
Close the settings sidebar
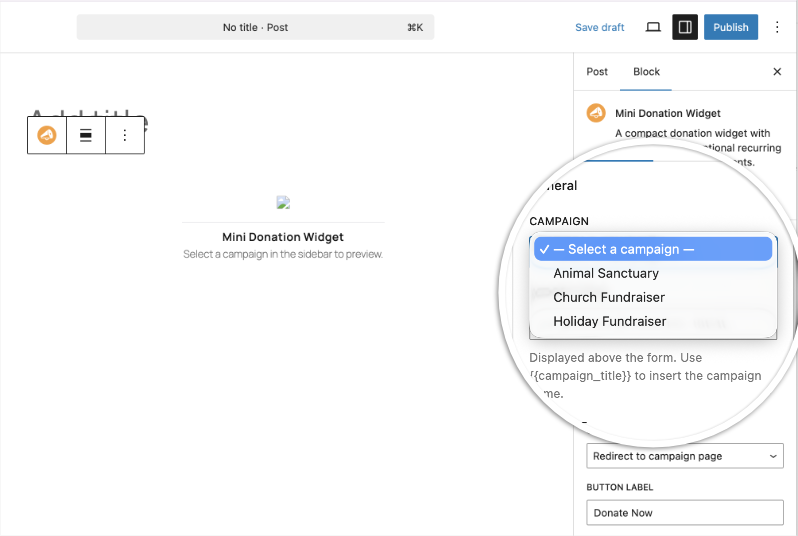coord(777,72)
